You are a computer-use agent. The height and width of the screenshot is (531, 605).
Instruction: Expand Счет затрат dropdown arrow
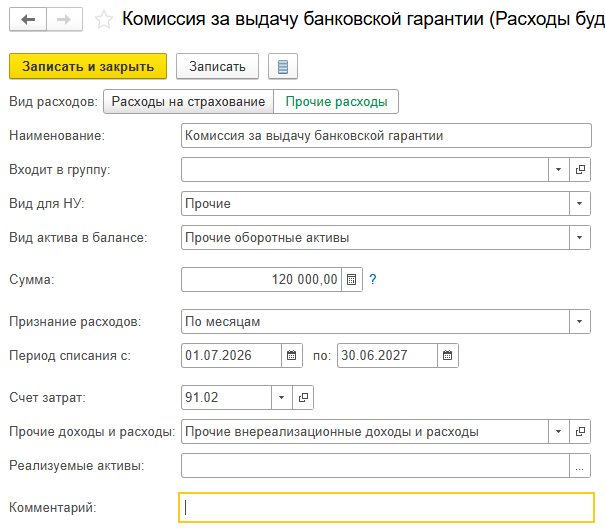282,397
